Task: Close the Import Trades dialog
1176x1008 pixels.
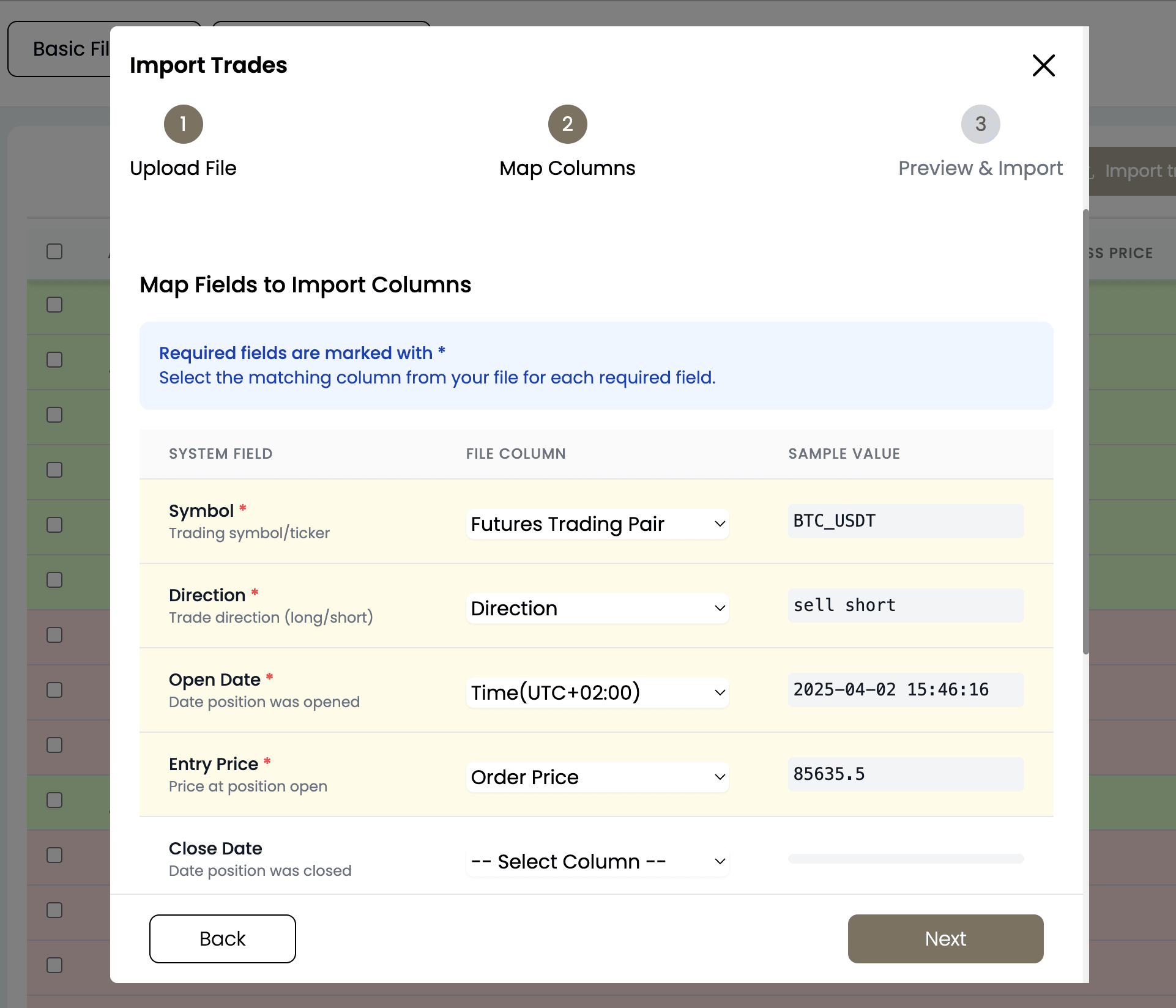Action: (x=1043, y=65)
